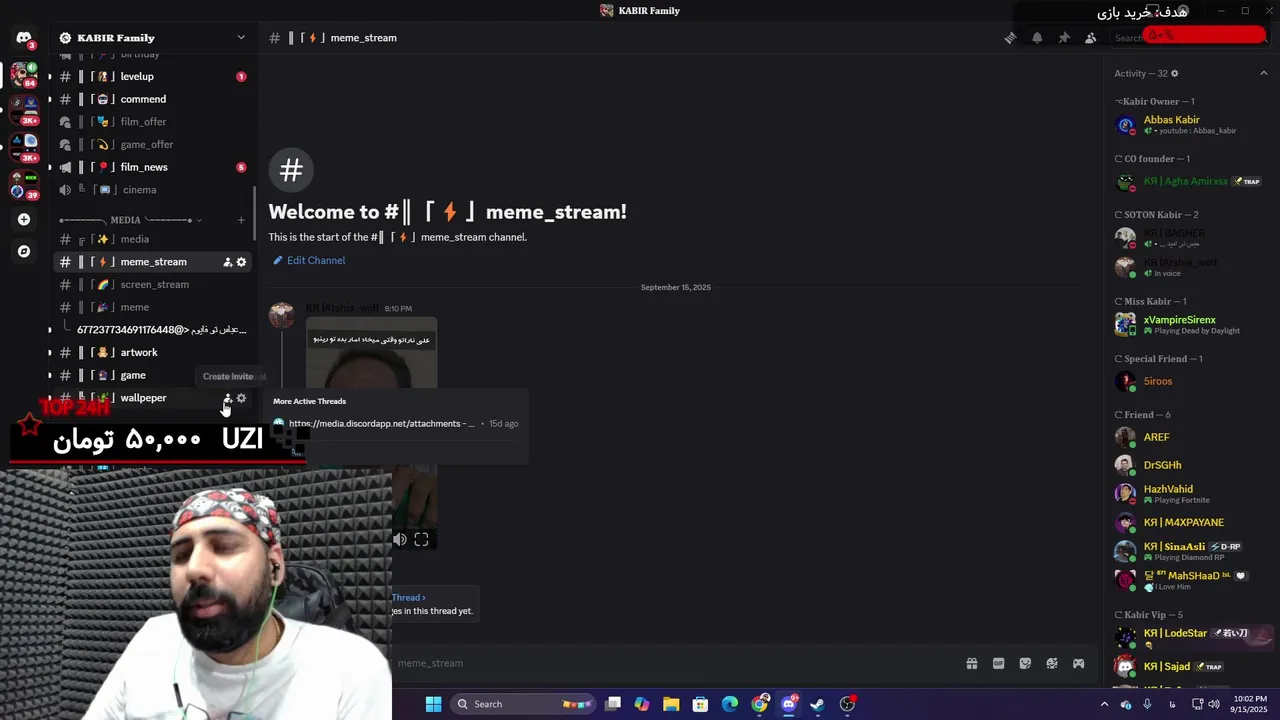This screenshot has height=720, width=1280.
Task: Open LodeStar member profile
Action: pos(1190,638)
